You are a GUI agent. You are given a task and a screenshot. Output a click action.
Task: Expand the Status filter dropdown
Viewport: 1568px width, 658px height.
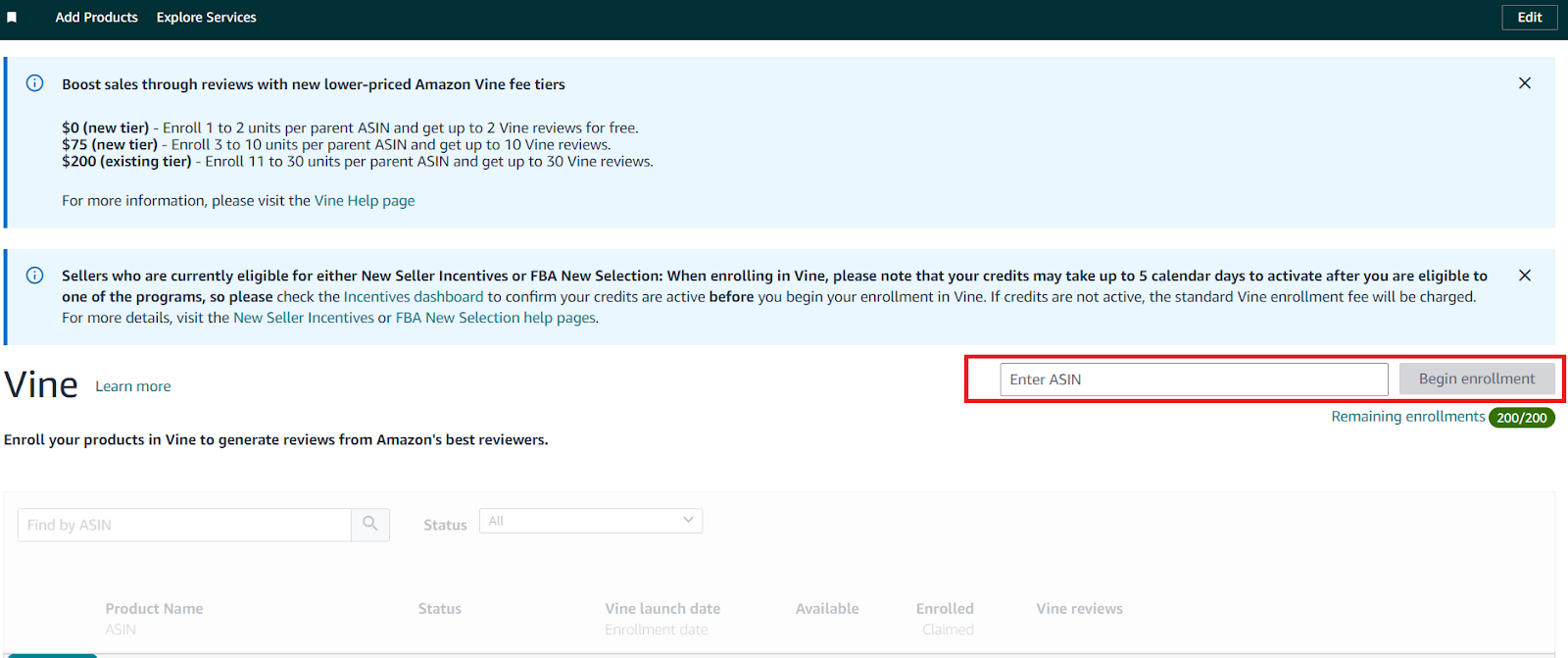pyautogui.click(x=590, y=521)
